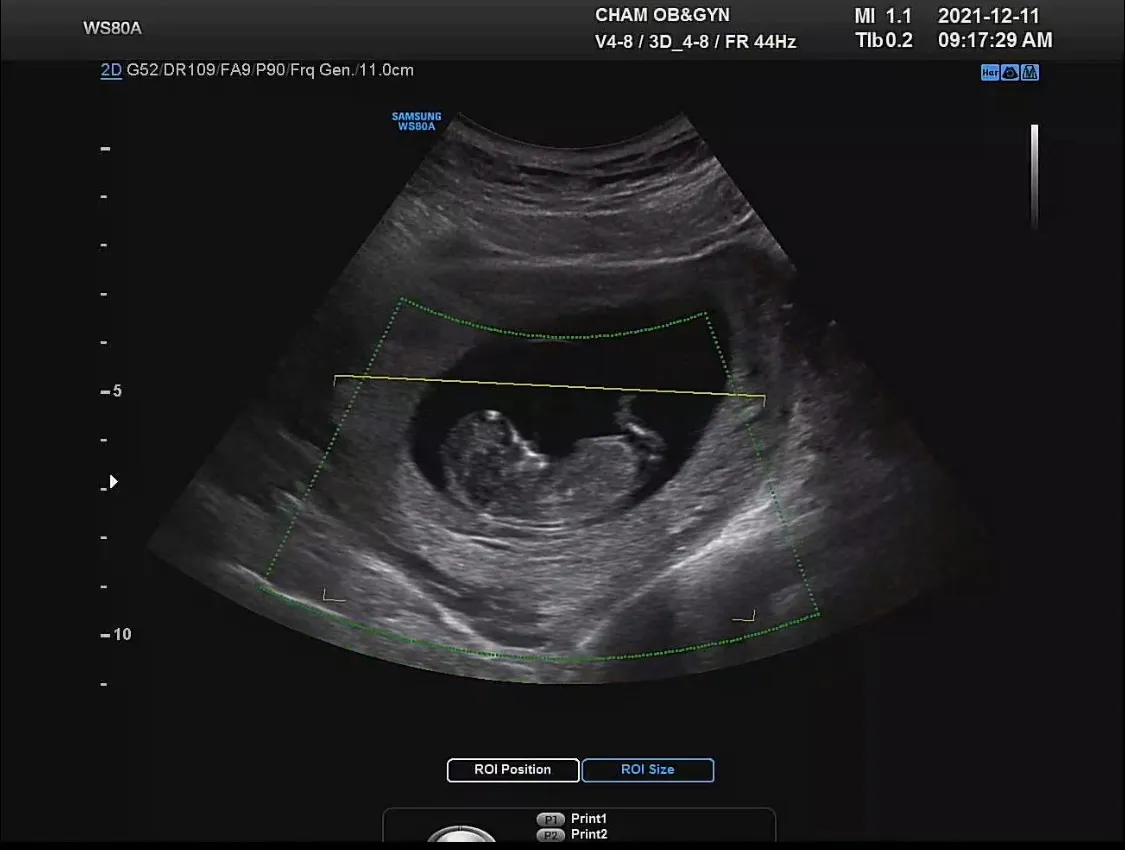This screenshot has width=1125, height=850.
Task: Click the focus position arrow on depth scale
Action: [113, 481]
